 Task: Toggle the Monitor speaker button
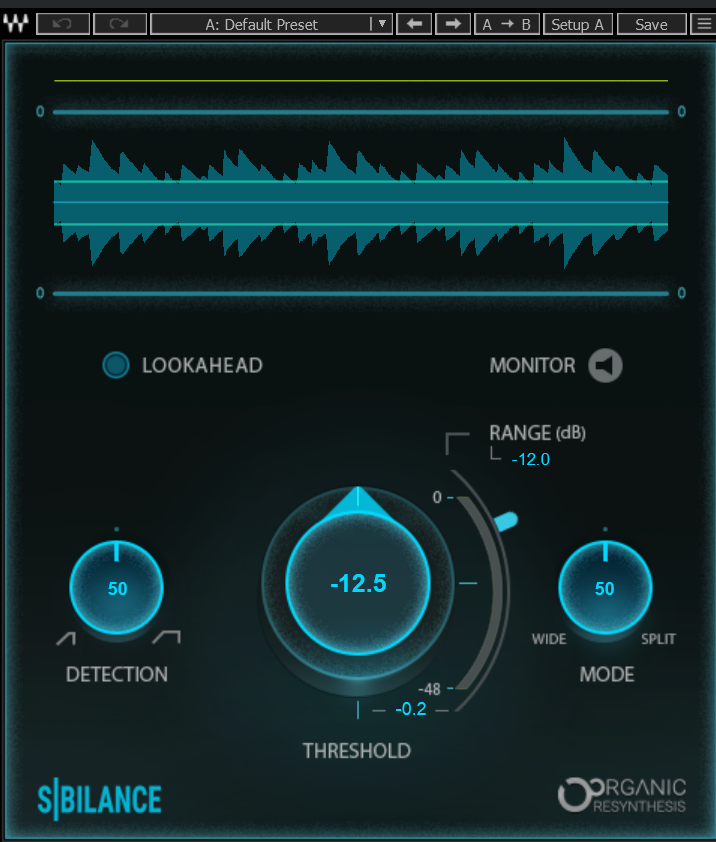pos(605,366)
